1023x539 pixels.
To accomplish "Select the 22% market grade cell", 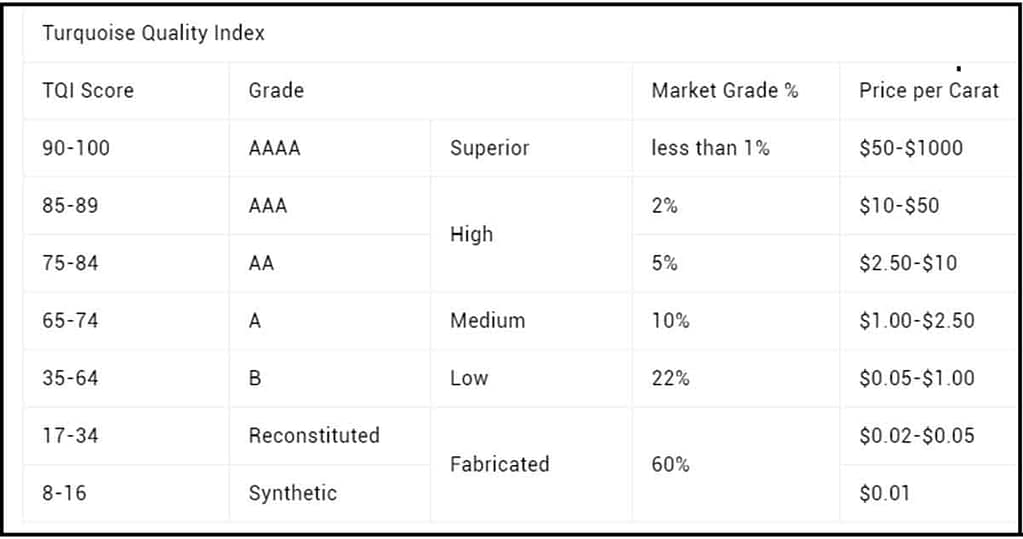I will pos(670,378).
